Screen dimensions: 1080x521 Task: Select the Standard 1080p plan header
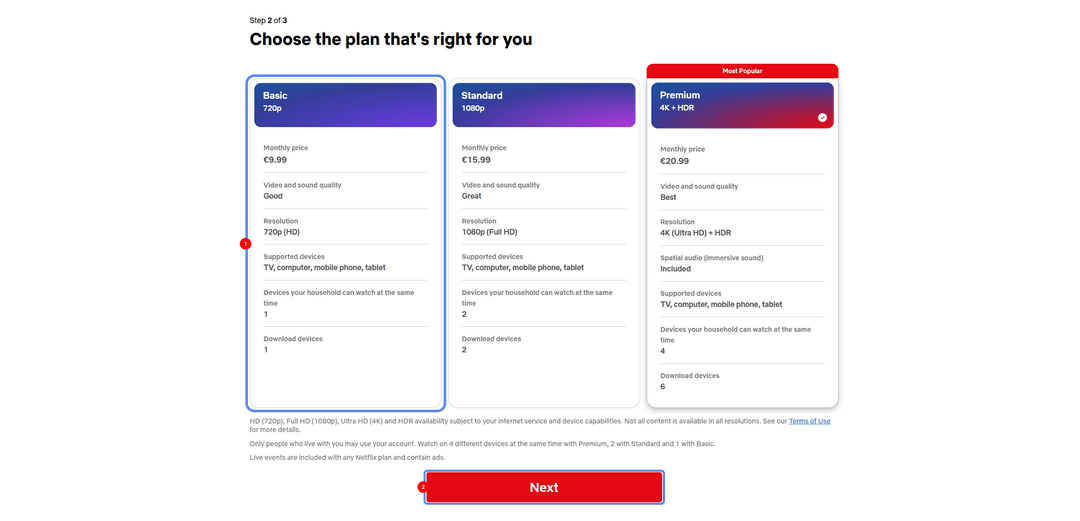coord(543,105)
